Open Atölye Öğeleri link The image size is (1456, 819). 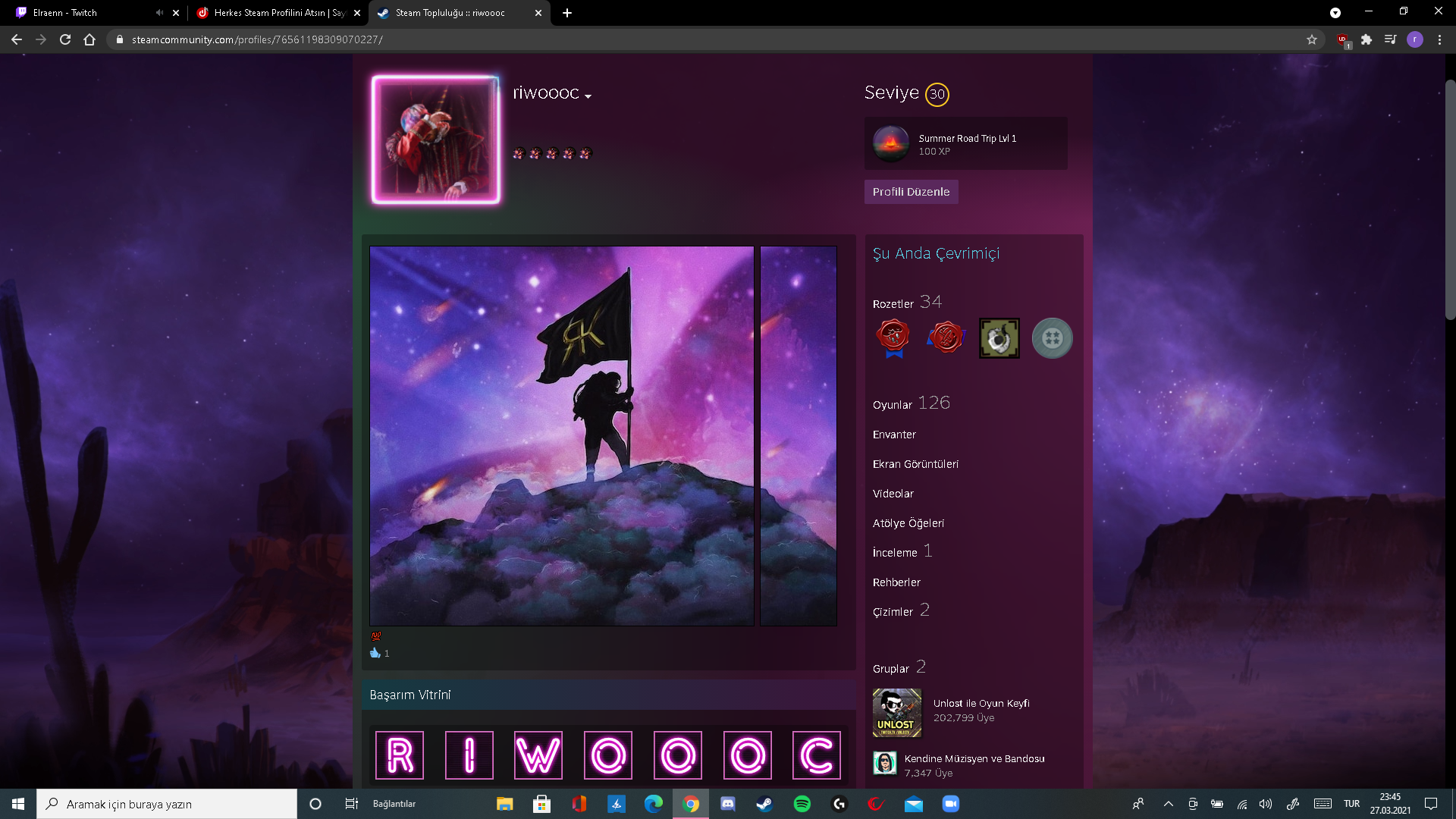click(x=908, y=523)
